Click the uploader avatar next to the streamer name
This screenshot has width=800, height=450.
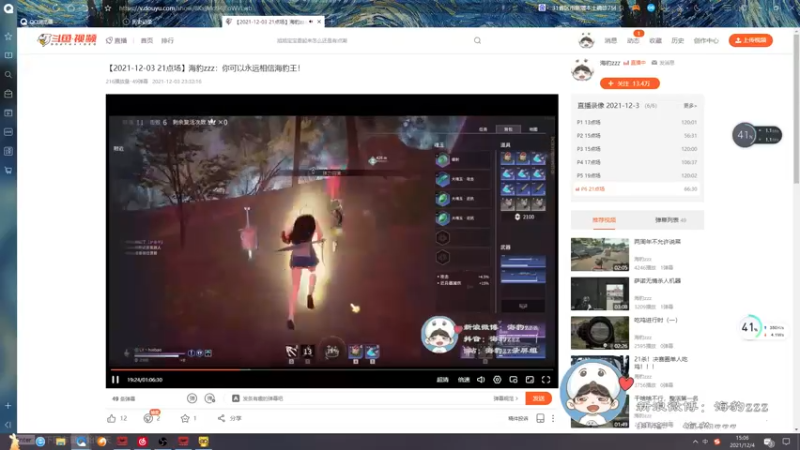tap(583, 71)
